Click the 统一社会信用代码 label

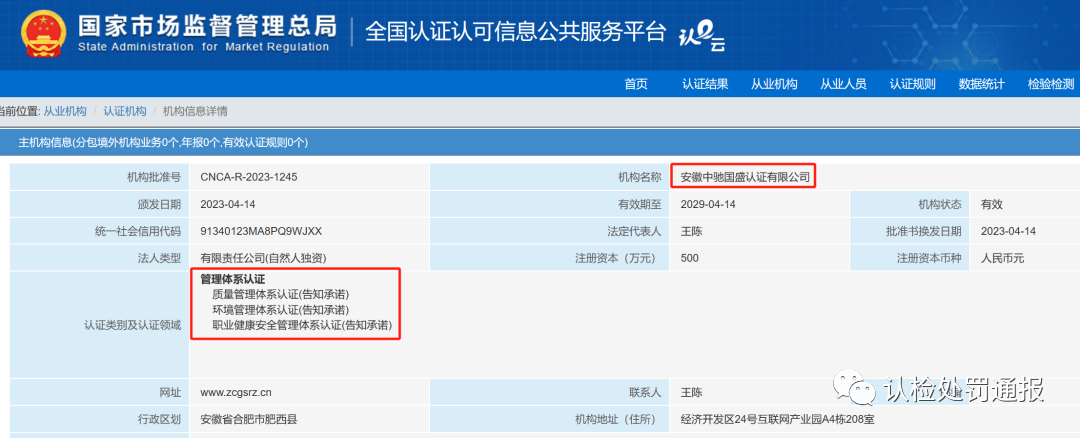138,231
